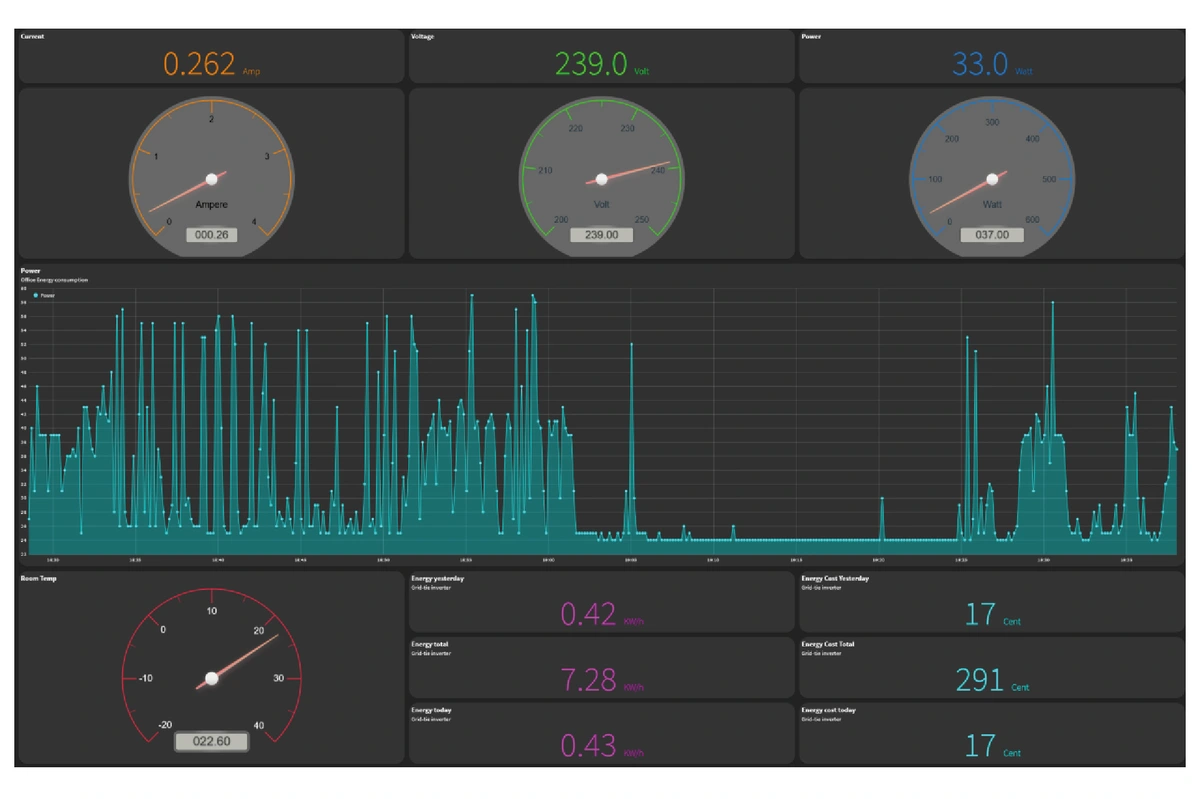Click the 239.00 readout on Volt gauge
Viewport: 1200px width, 799px height.
(602, 235)
